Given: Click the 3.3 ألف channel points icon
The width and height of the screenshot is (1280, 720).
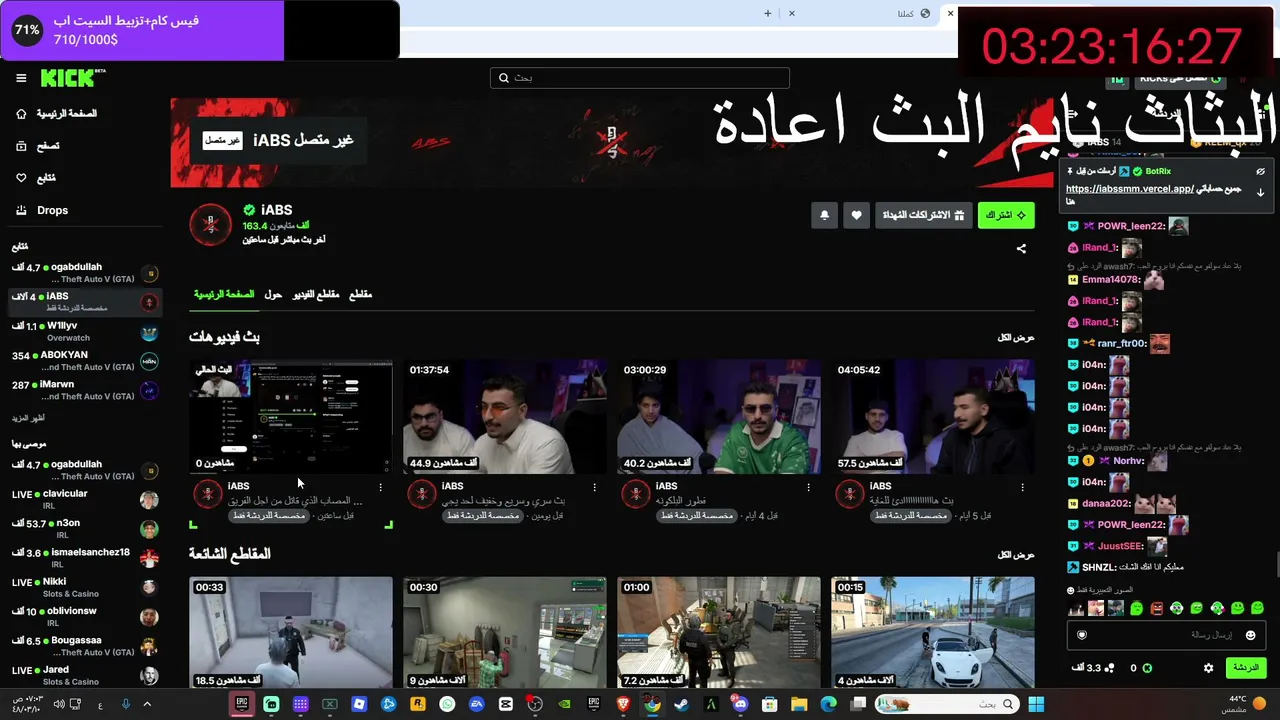Looking at the screenshot, I should click(1109, 668).
